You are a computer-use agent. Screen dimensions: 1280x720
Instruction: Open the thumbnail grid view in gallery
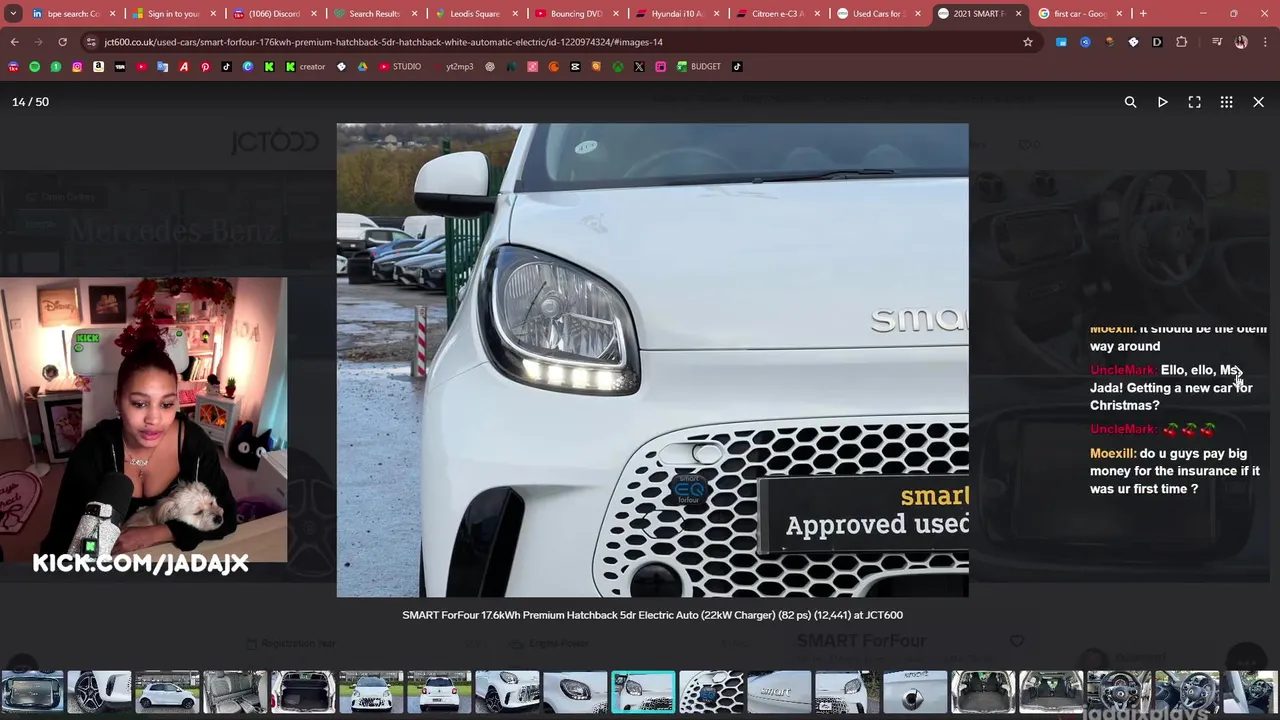[1226, 102]
